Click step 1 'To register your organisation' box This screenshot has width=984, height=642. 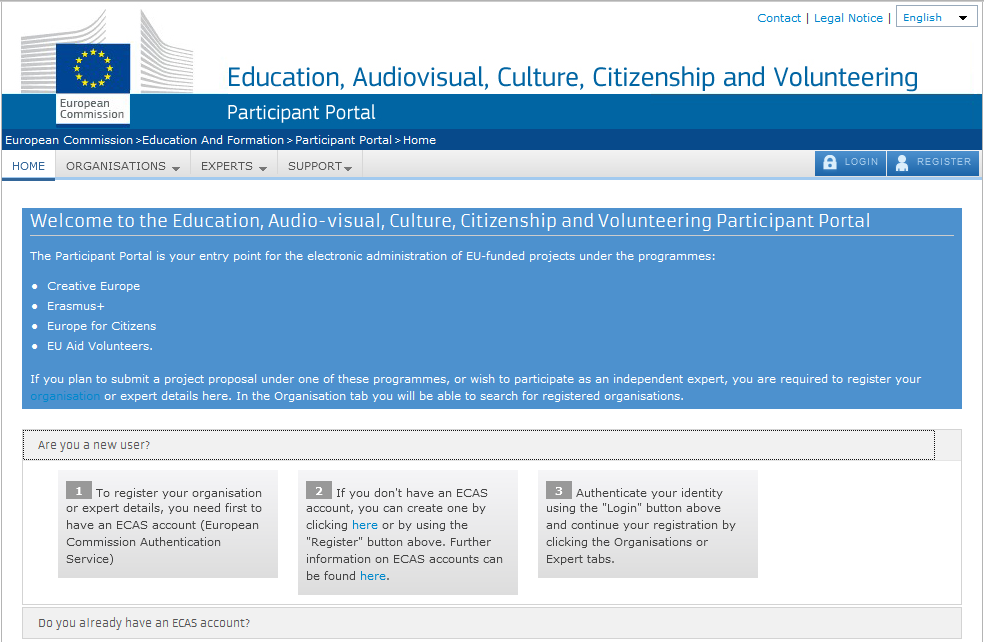pos(168,524)
